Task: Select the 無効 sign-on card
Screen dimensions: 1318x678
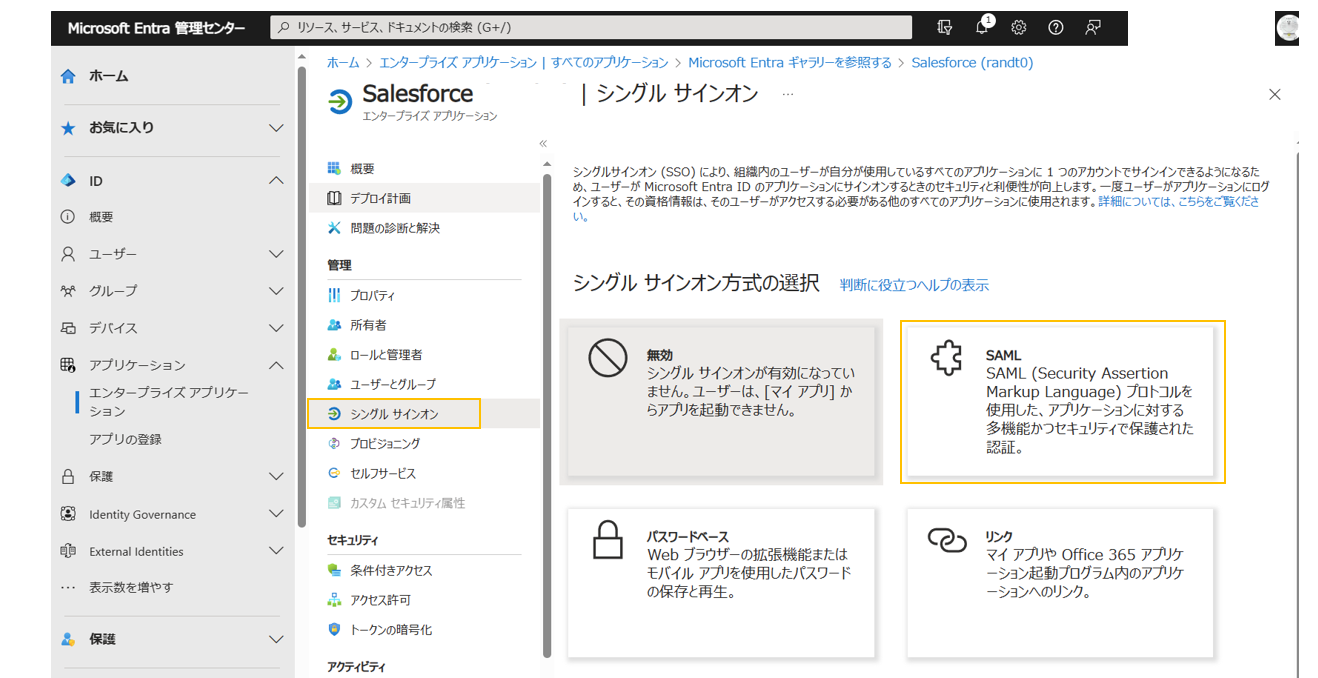Action: 721,402
